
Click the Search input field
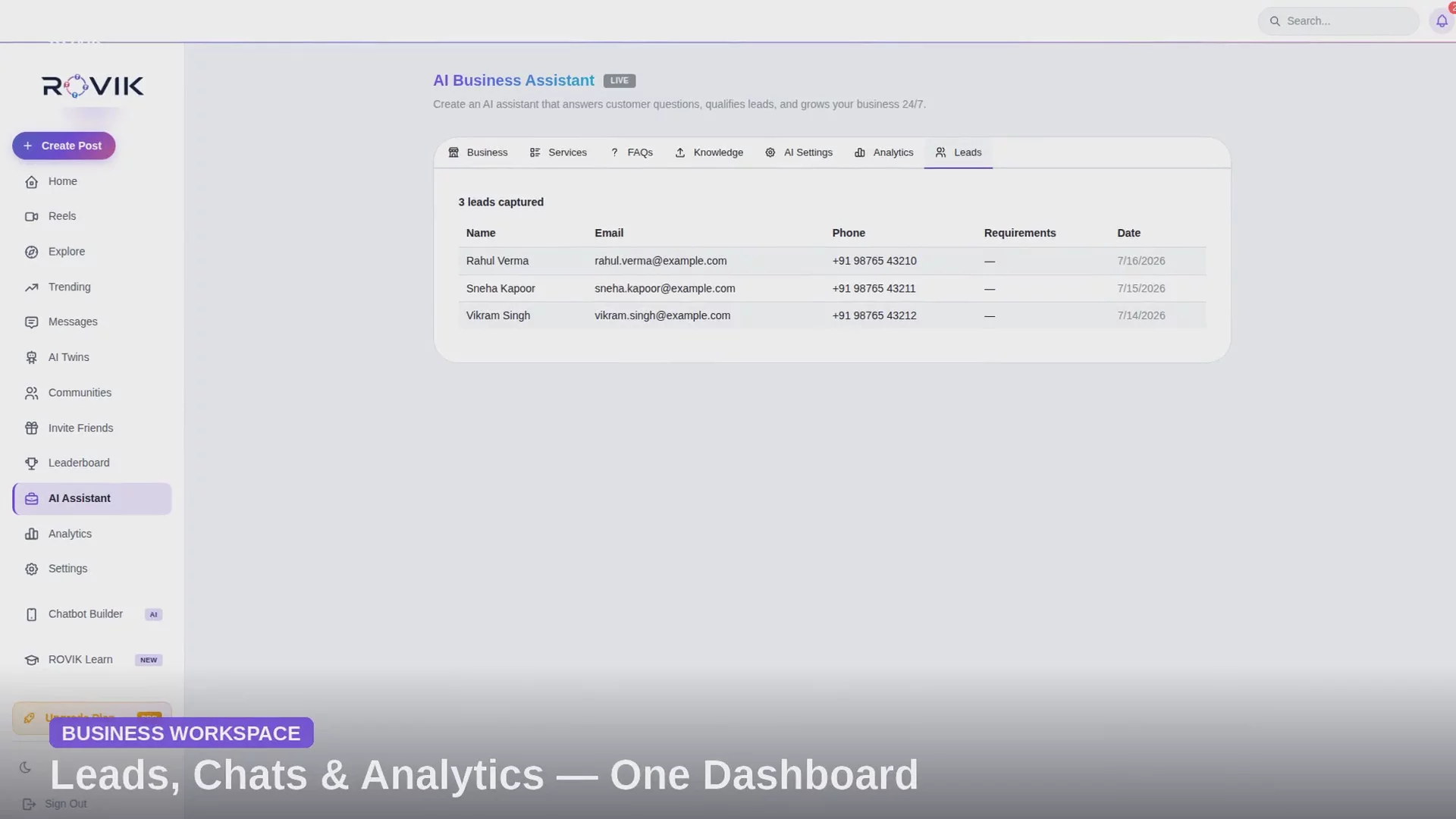coord(1338,21)
